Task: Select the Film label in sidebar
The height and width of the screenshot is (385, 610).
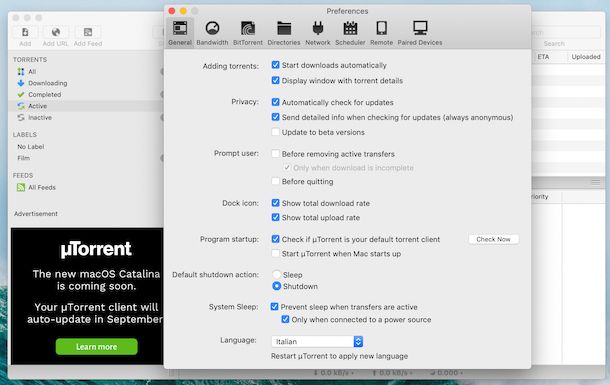Action: coord(23,158)
